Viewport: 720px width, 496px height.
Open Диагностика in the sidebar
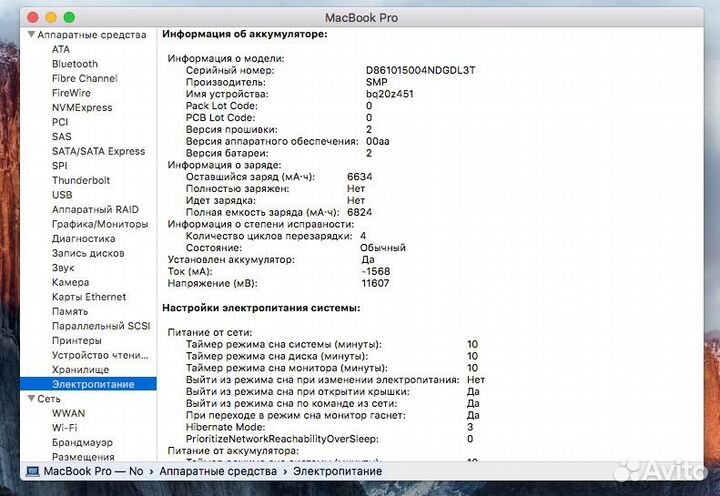(83, 238)
